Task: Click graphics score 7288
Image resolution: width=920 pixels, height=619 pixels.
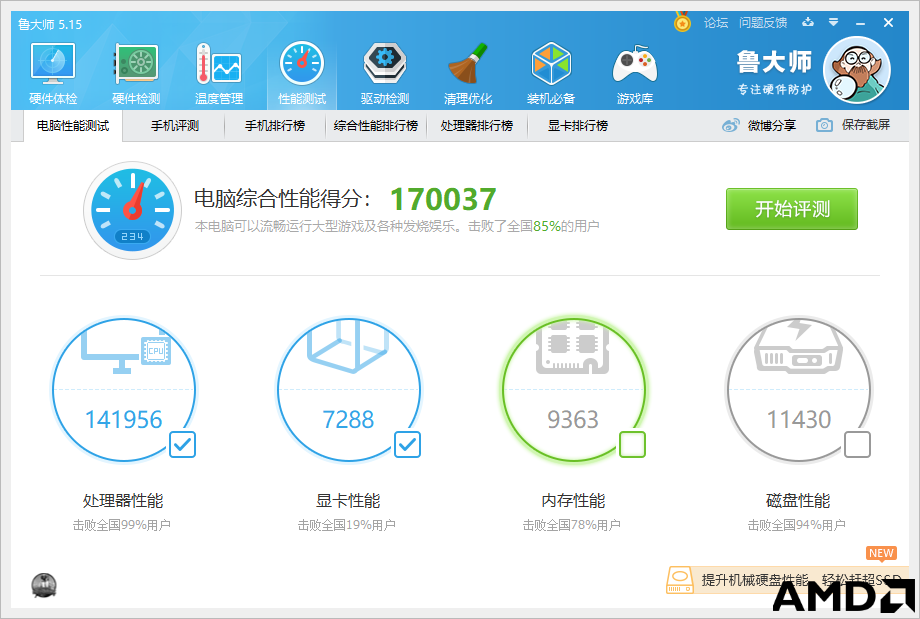Action: pyautogui.click(x=349, y=420)
